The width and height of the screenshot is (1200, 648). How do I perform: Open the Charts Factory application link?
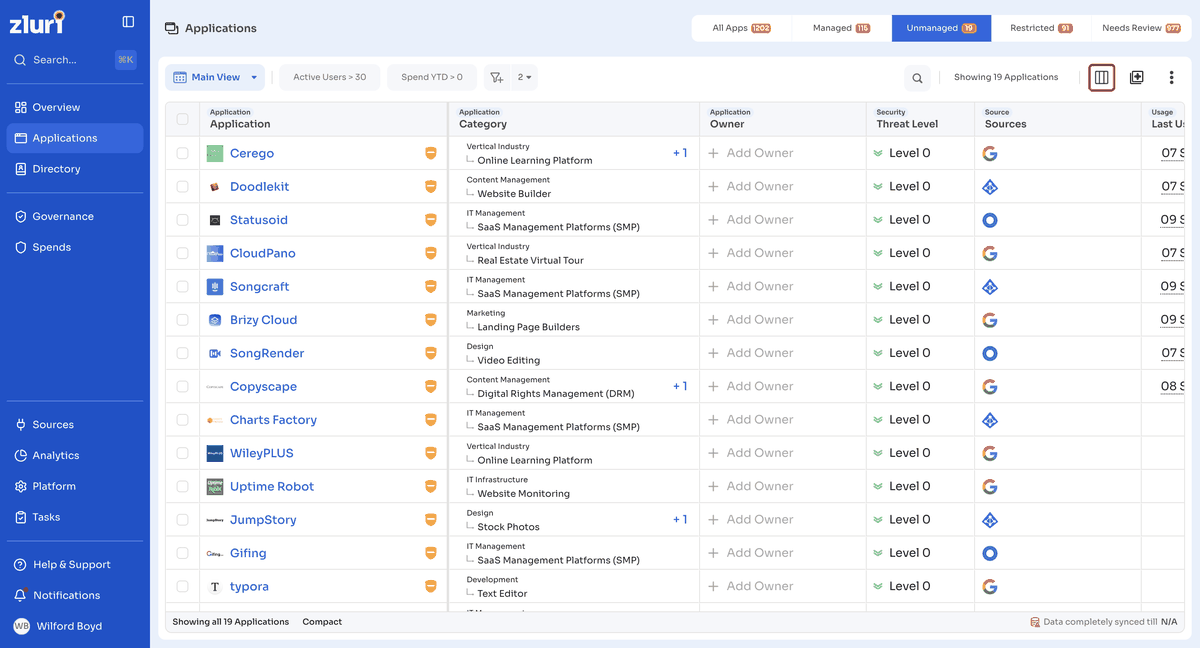click(273, 420)
